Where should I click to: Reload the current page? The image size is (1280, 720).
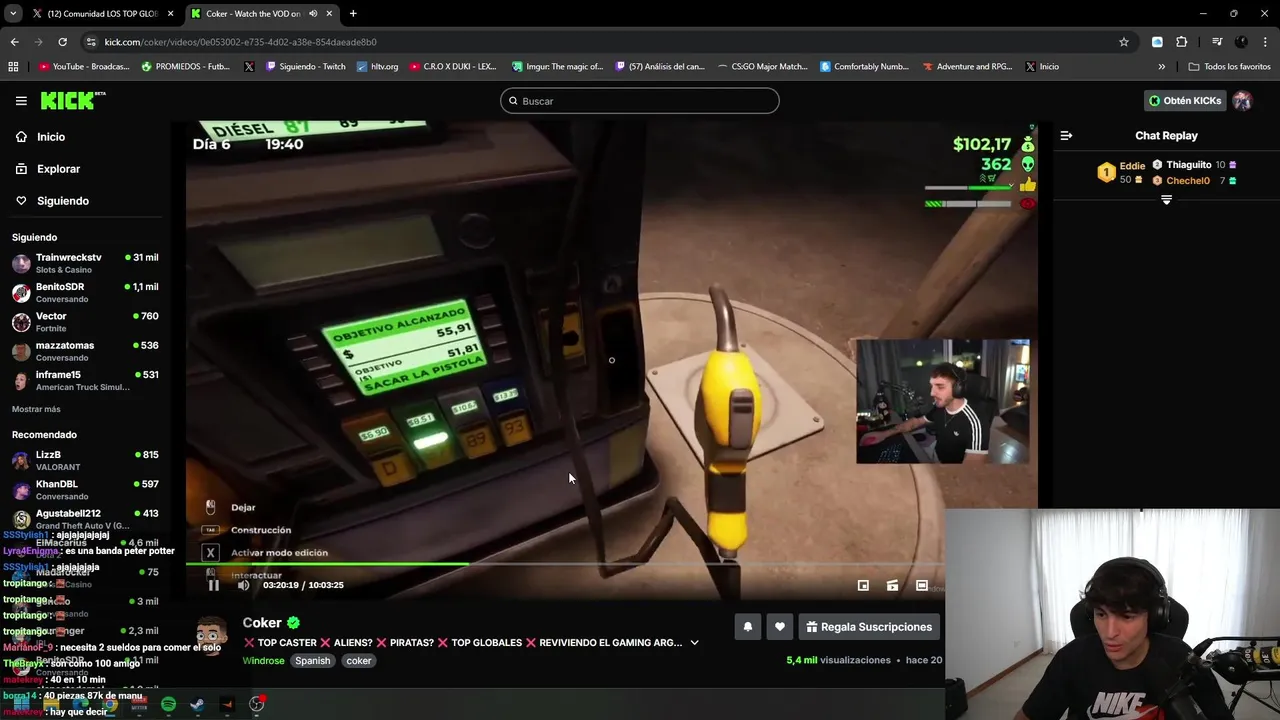tap(62, 42)
